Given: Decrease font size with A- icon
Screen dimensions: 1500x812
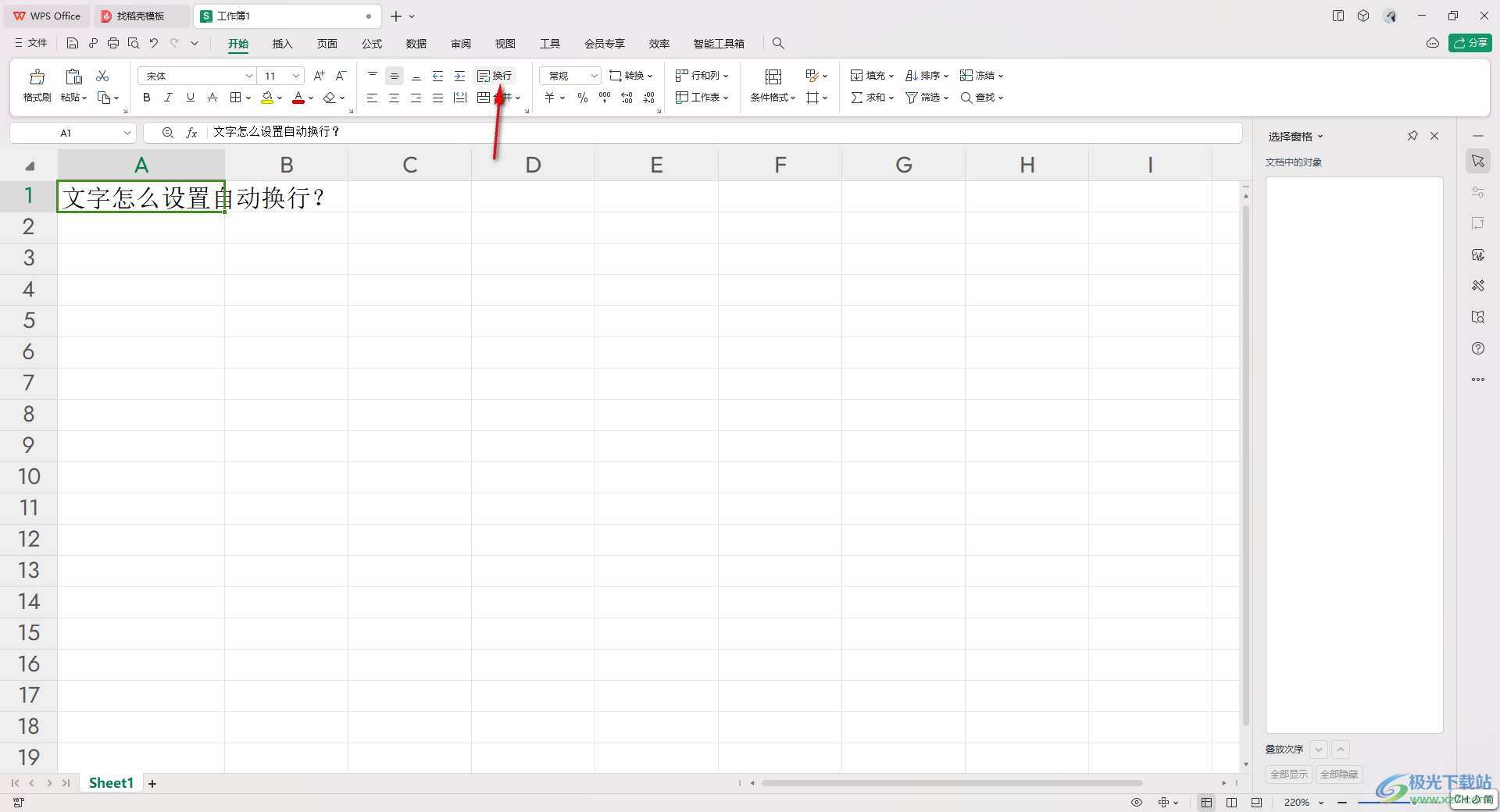Looking at the screenshot, I should click(x=341, y=76).
